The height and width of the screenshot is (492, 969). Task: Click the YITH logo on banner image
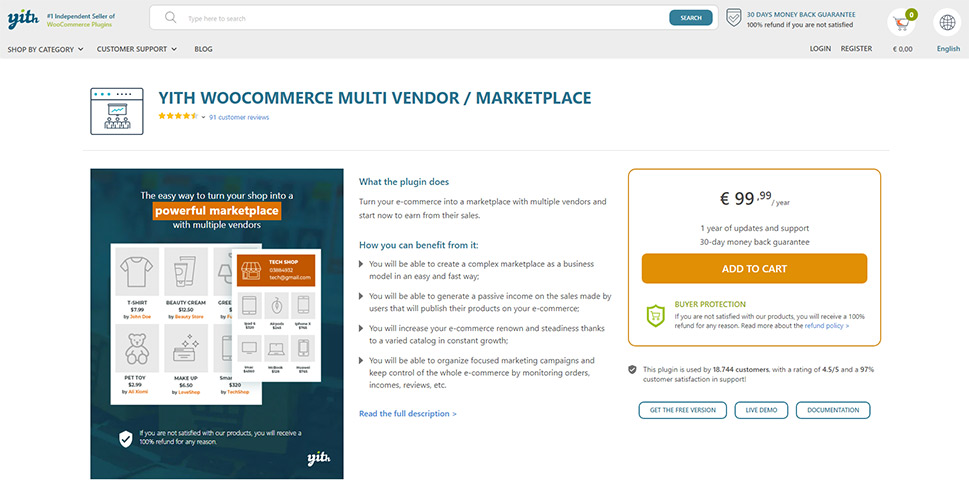click(319, 458)
